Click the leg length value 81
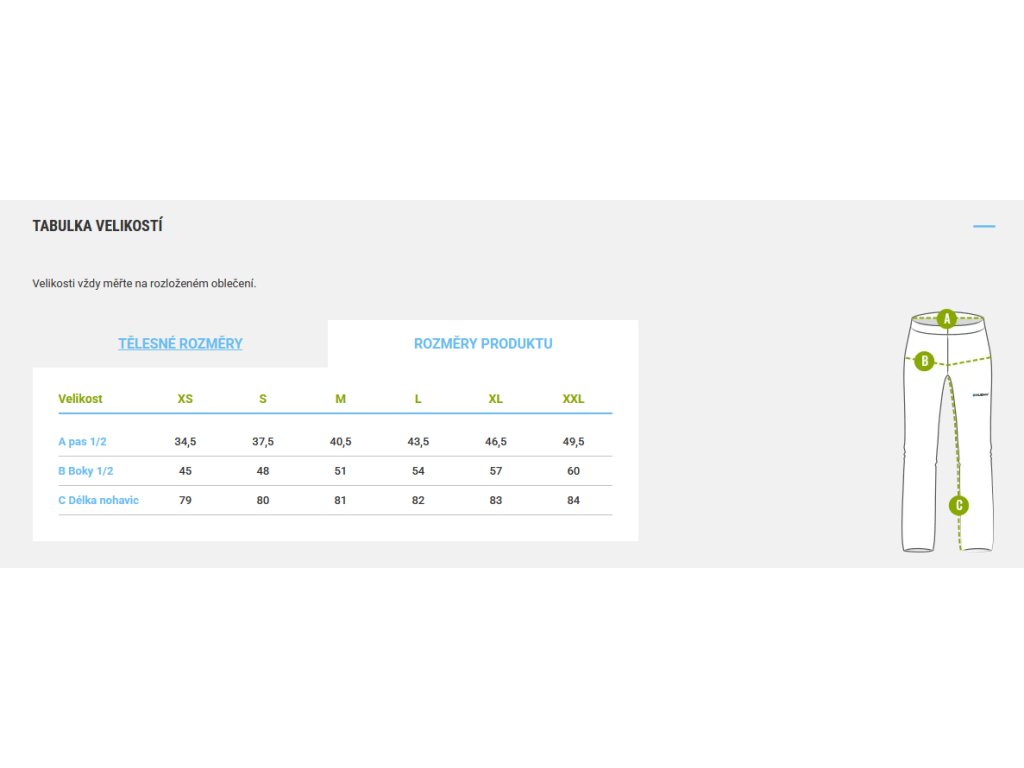The image size is (1024, 768). pos(340,500)
